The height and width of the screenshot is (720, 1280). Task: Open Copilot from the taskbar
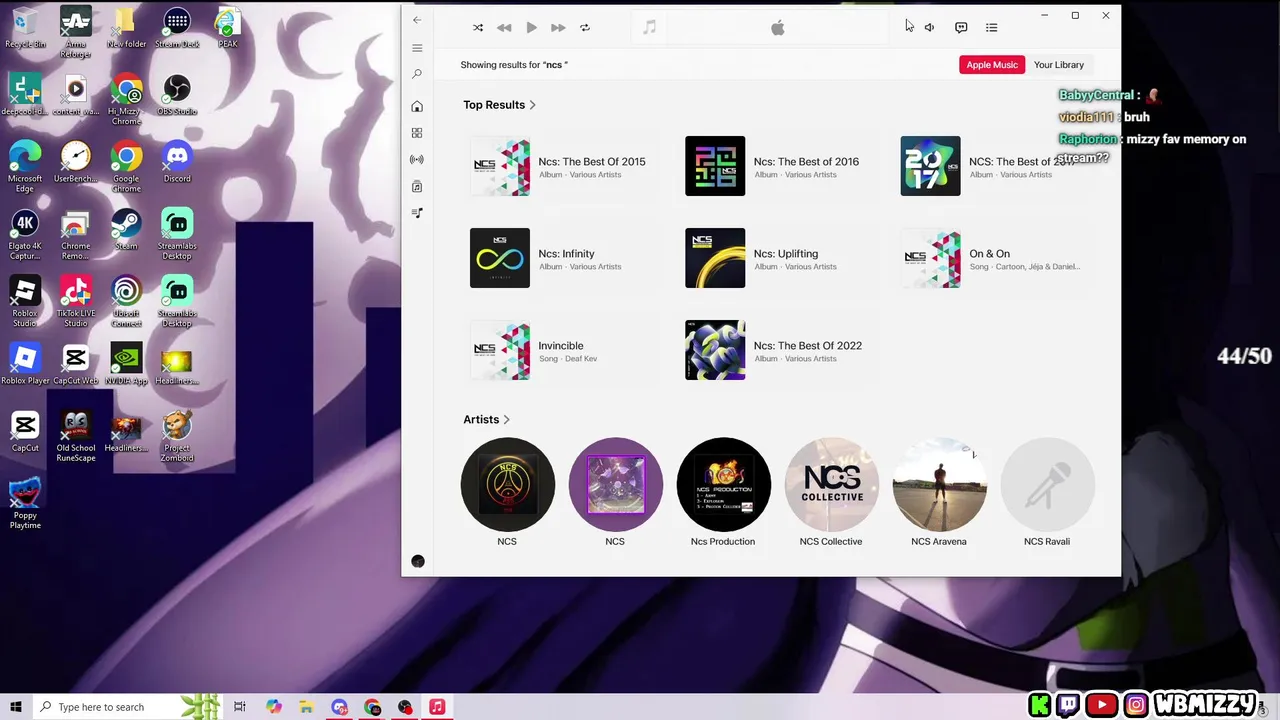coord(273,707)
